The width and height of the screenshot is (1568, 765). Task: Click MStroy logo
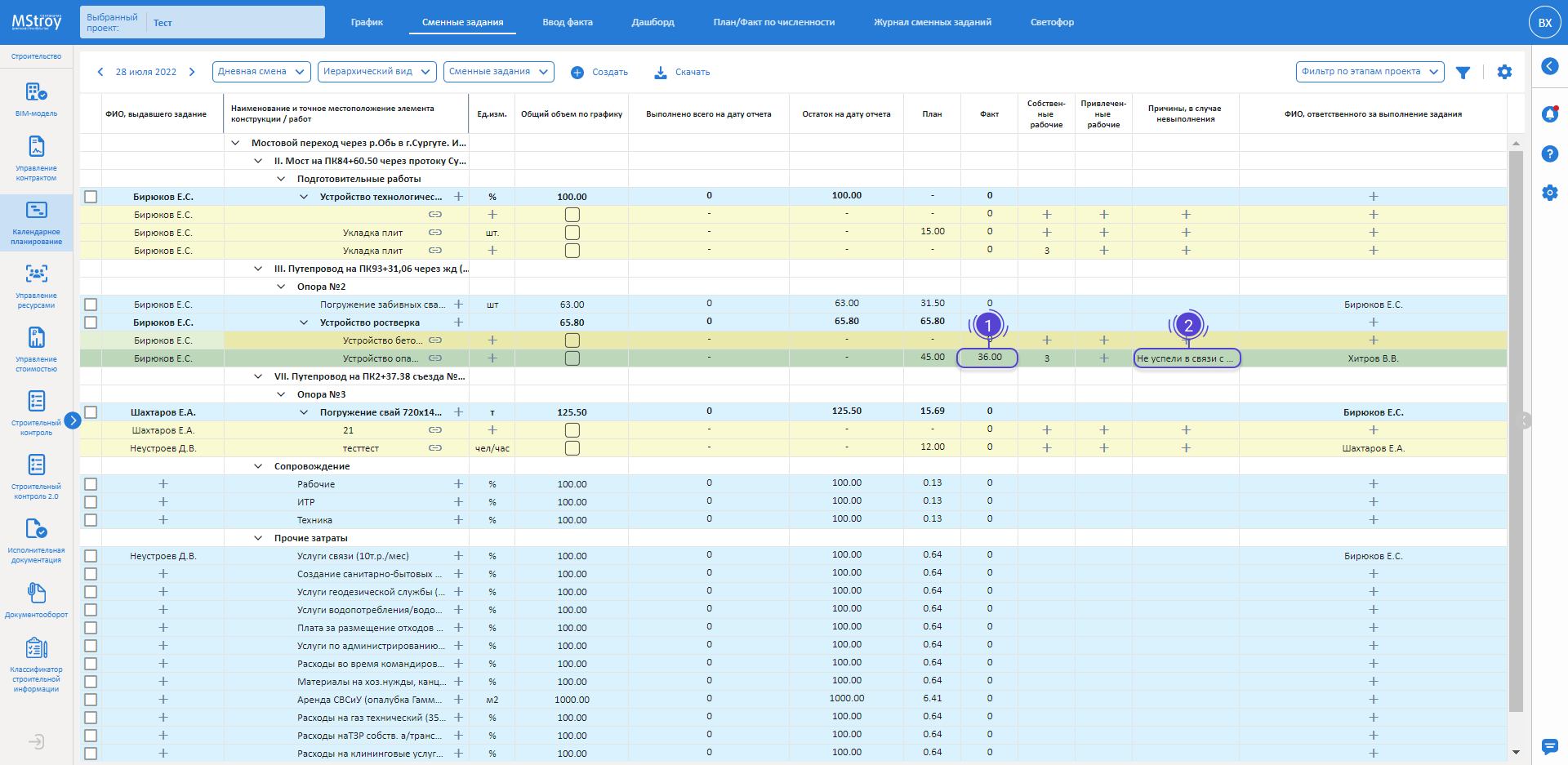(37, 22)
